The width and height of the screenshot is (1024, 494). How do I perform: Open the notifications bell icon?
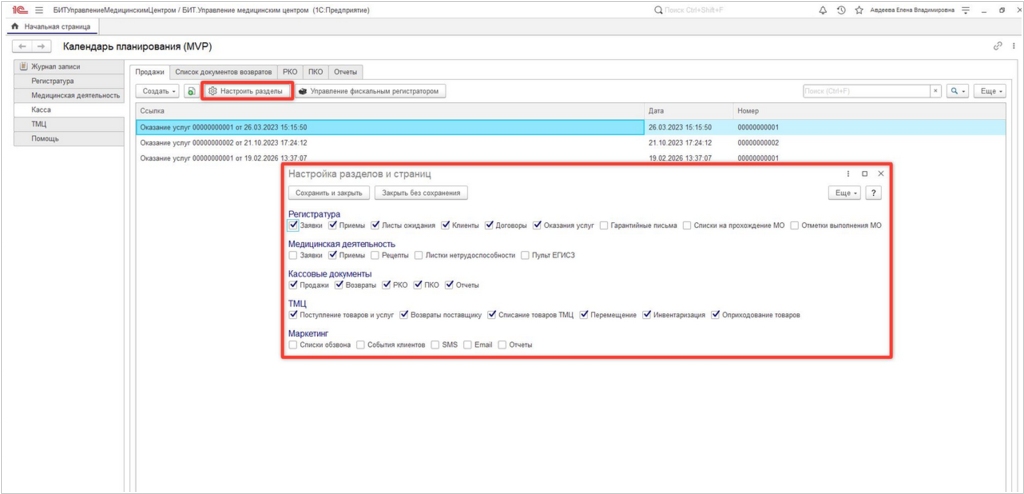[823, 10]
